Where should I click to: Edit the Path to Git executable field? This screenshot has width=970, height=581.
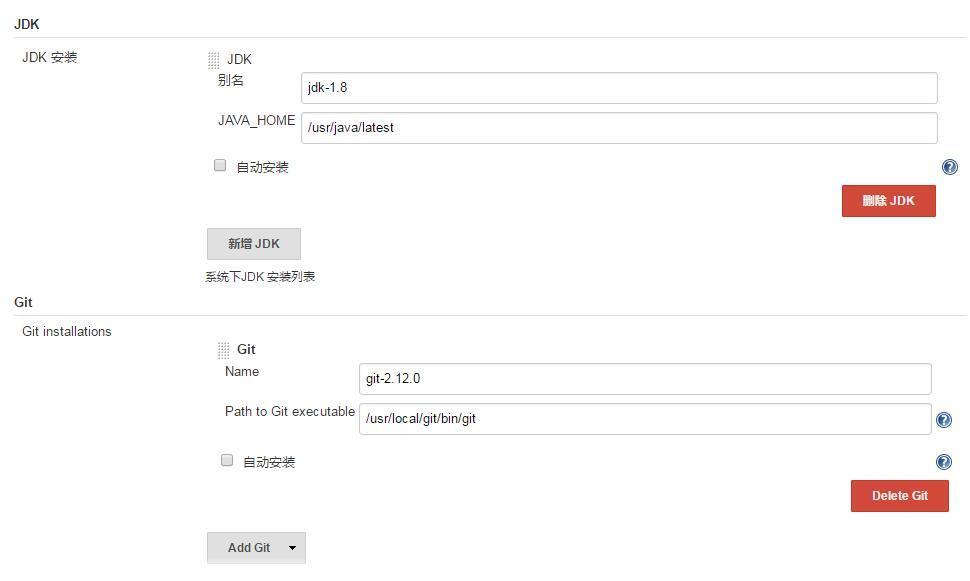(x=644, y=419)
